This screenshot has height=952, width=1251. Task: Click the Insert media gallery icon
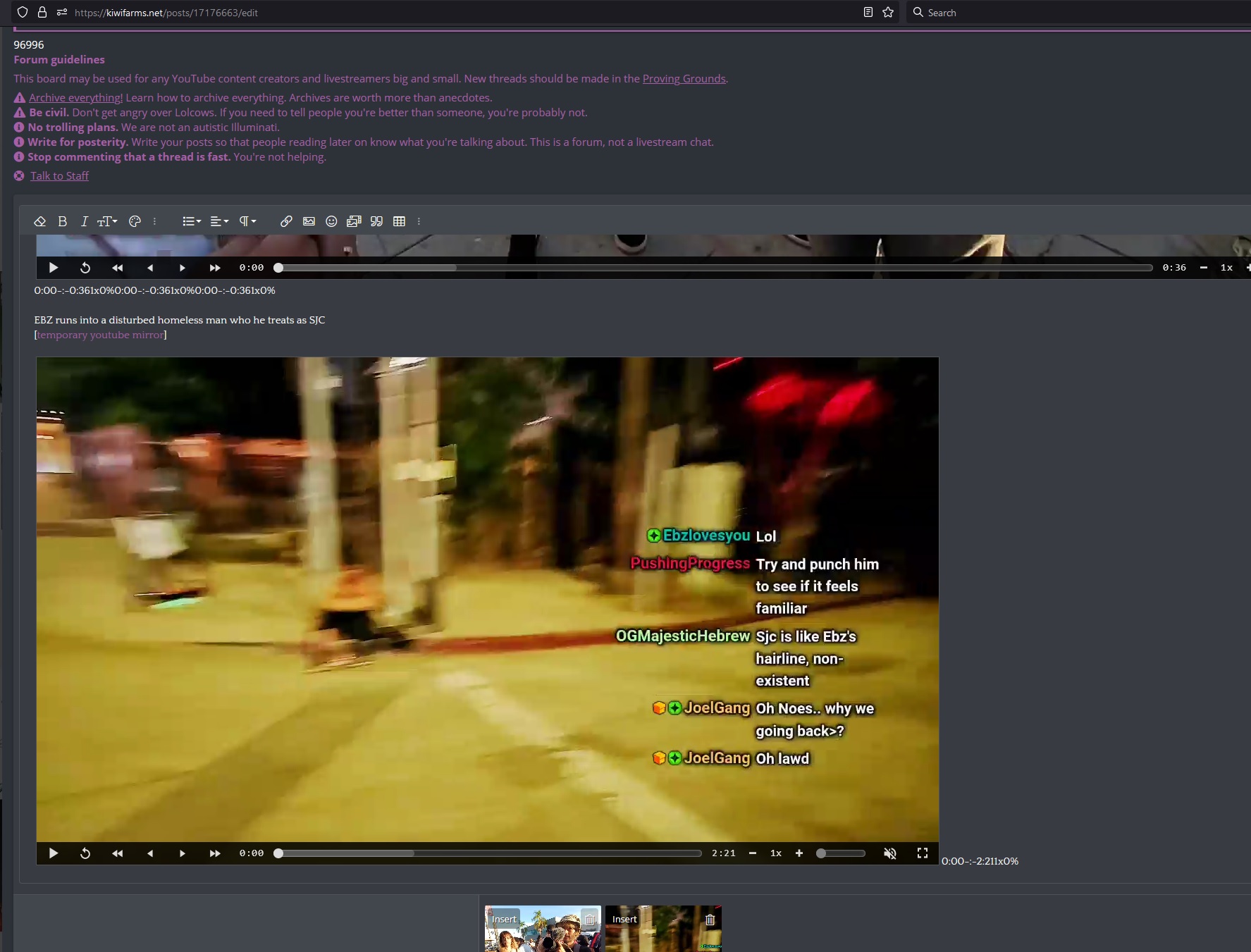(x=354, y=221)
